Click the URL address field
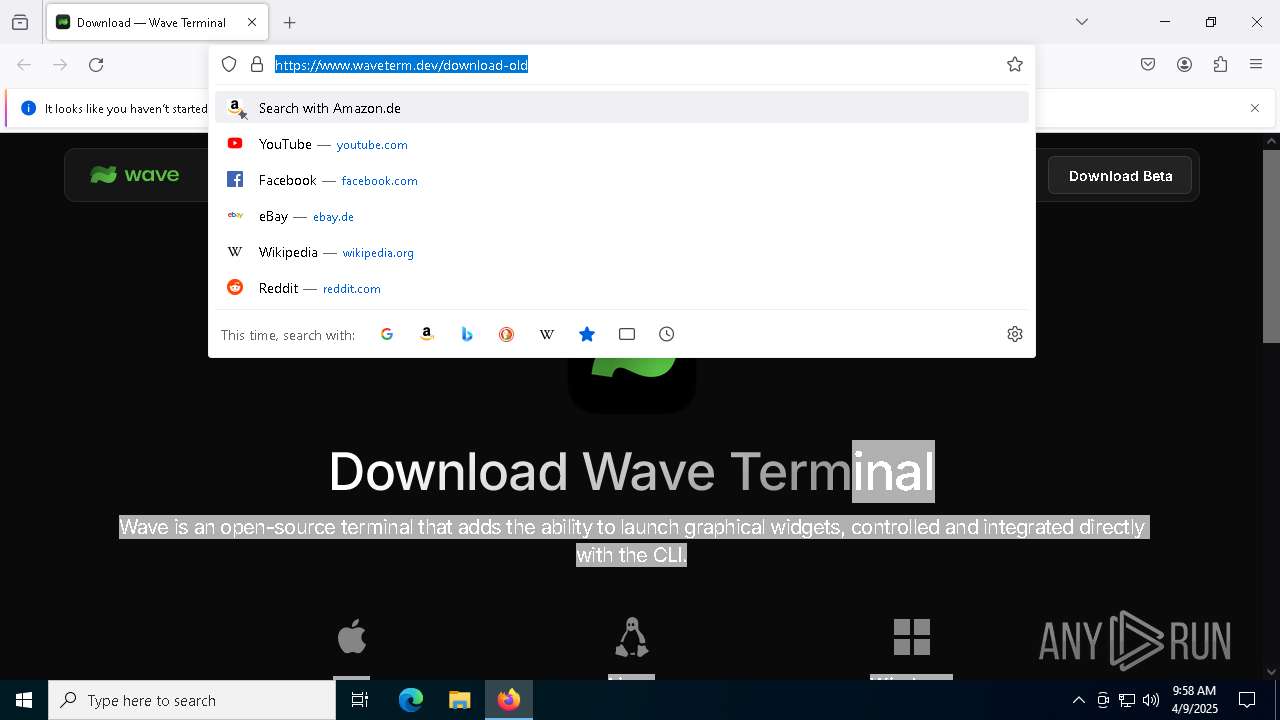 point(636,65)
